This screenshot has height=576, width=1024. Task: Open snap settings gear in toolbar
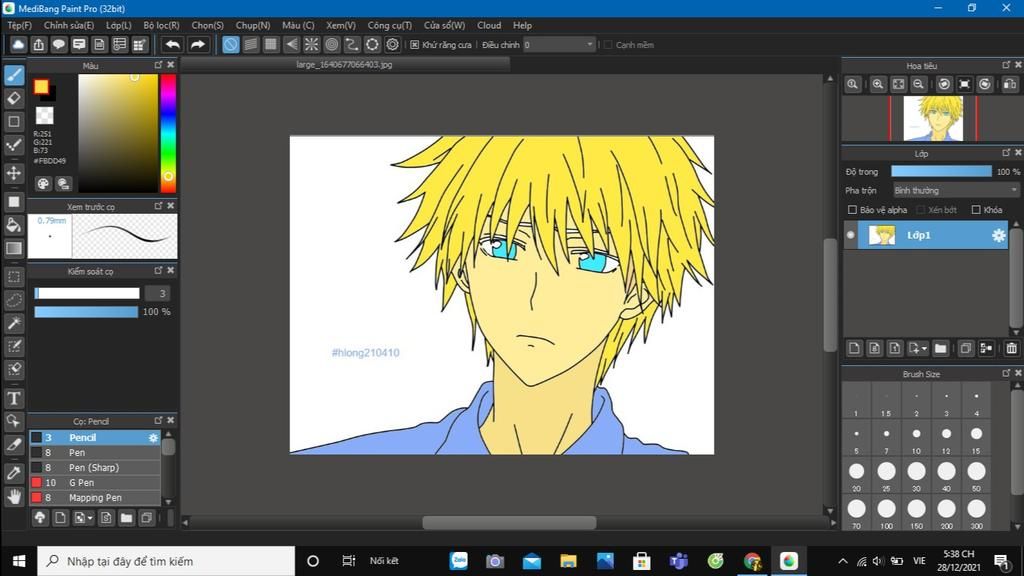(392, 44)
